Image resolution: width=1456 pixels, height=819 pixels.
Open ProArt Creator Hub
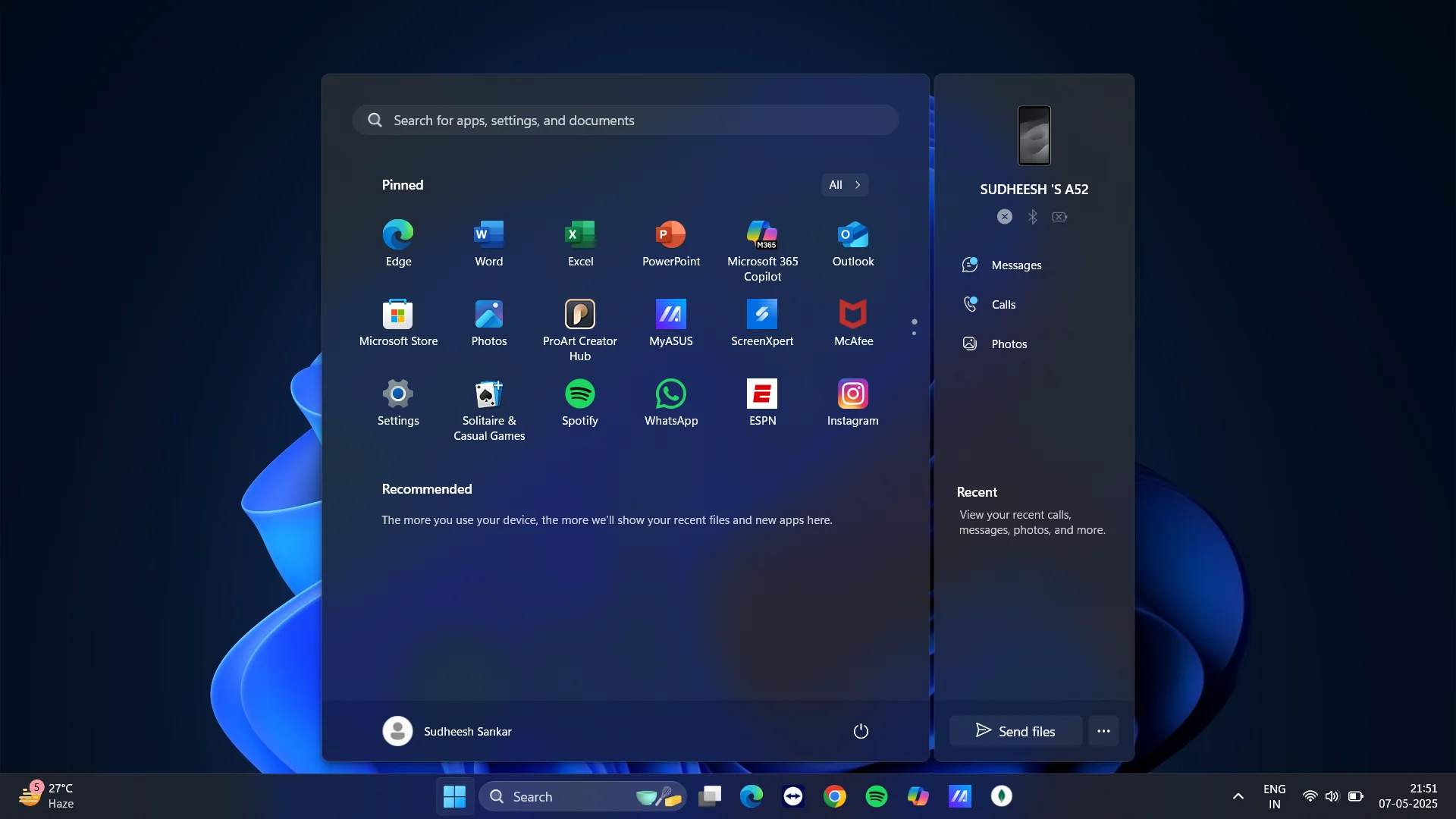[x=580, y=331]
